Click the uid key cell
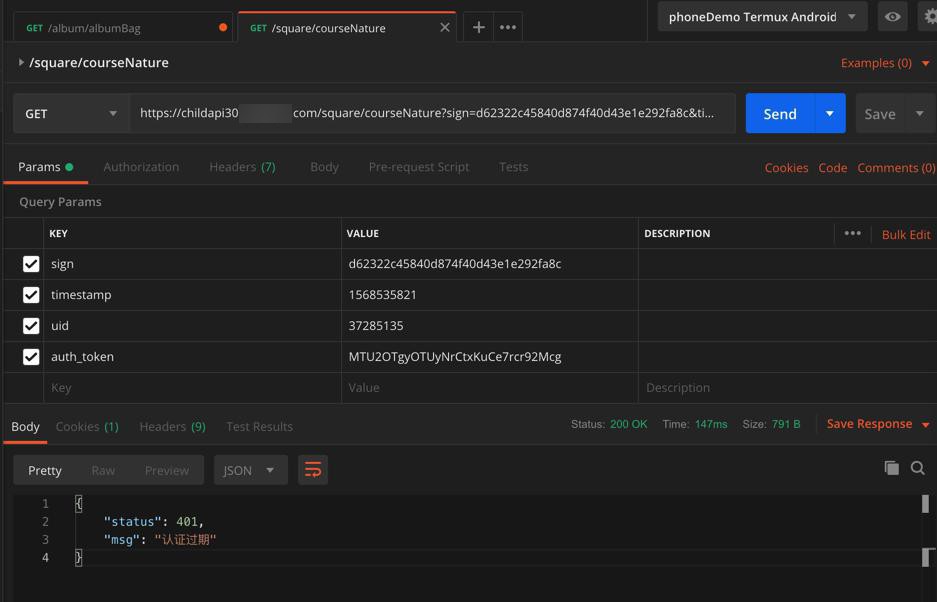Image resolution: width=937 pixels, height=602 pixels. click(192, 326)
